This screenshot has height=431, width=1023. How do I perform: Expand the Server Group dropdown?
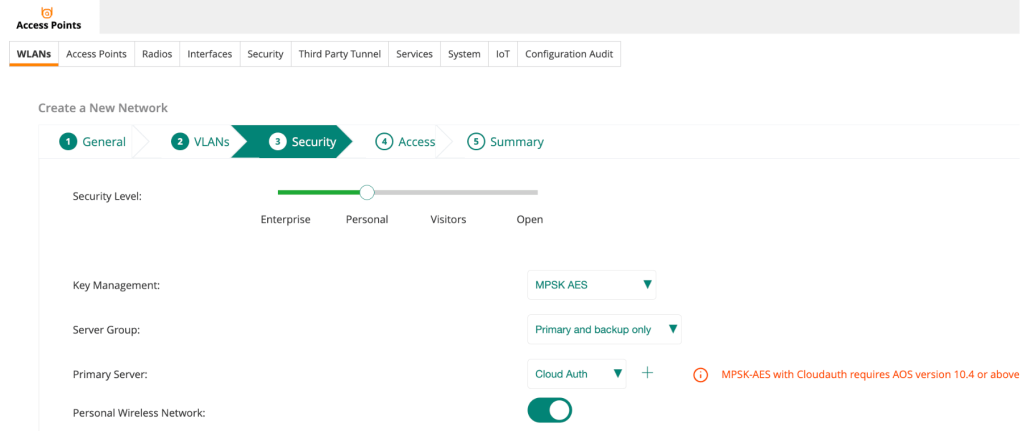click(x=604, y=329)
